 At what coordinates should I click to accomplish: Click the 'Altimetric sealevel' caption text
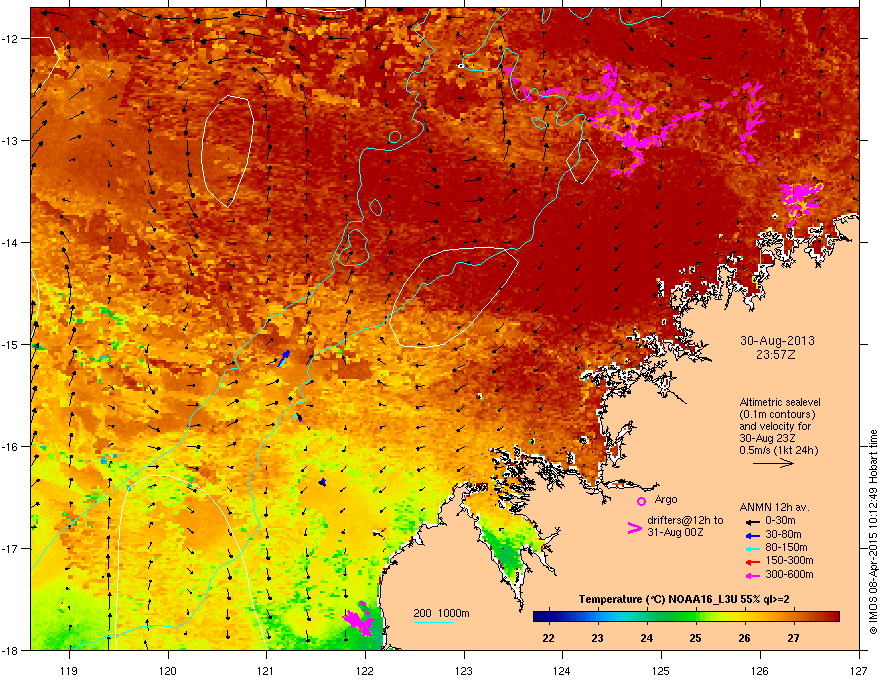[x=780, y=402]
